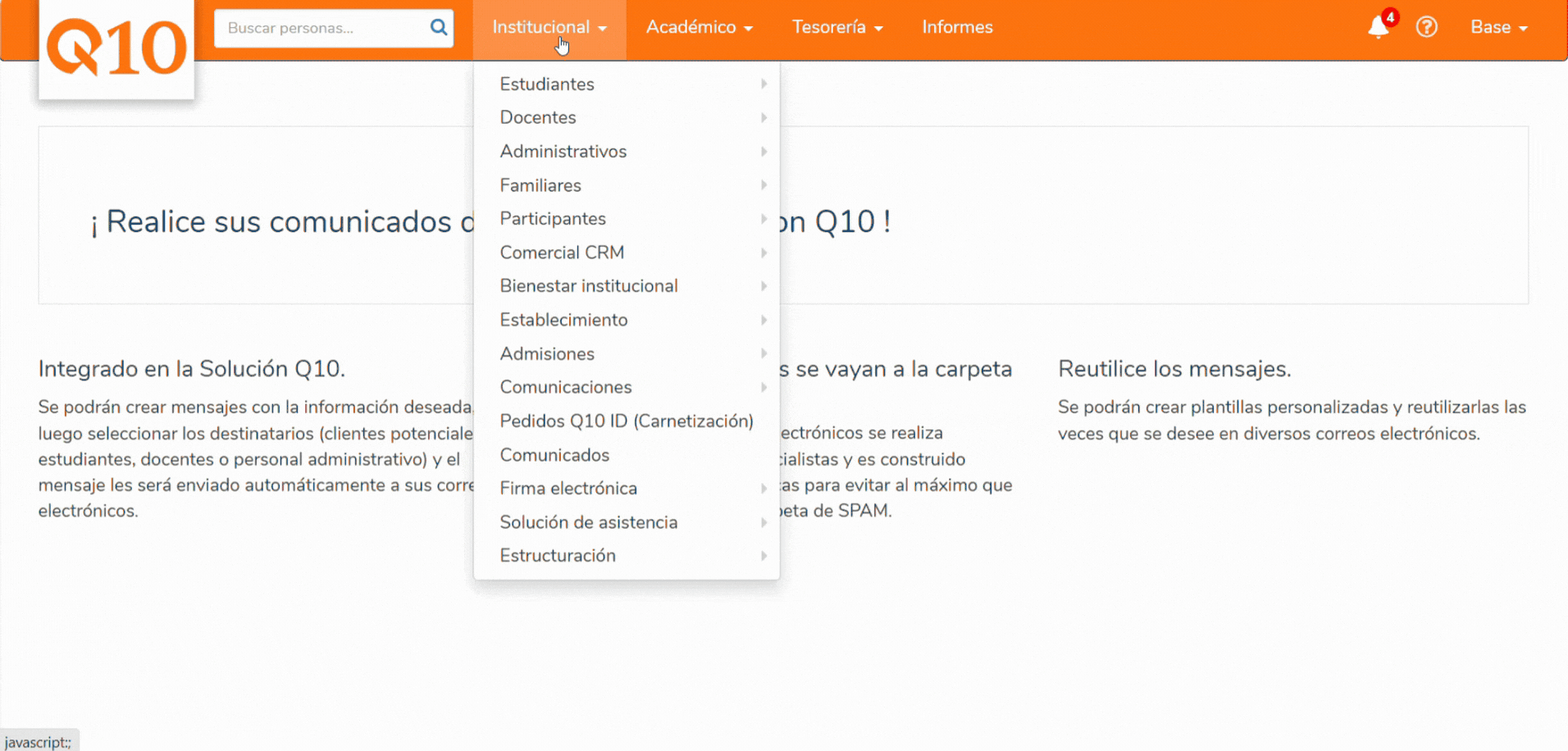1568x751 pixels.
Task: Select Firma electrónica menu item
Action: (x=627, y=489)
